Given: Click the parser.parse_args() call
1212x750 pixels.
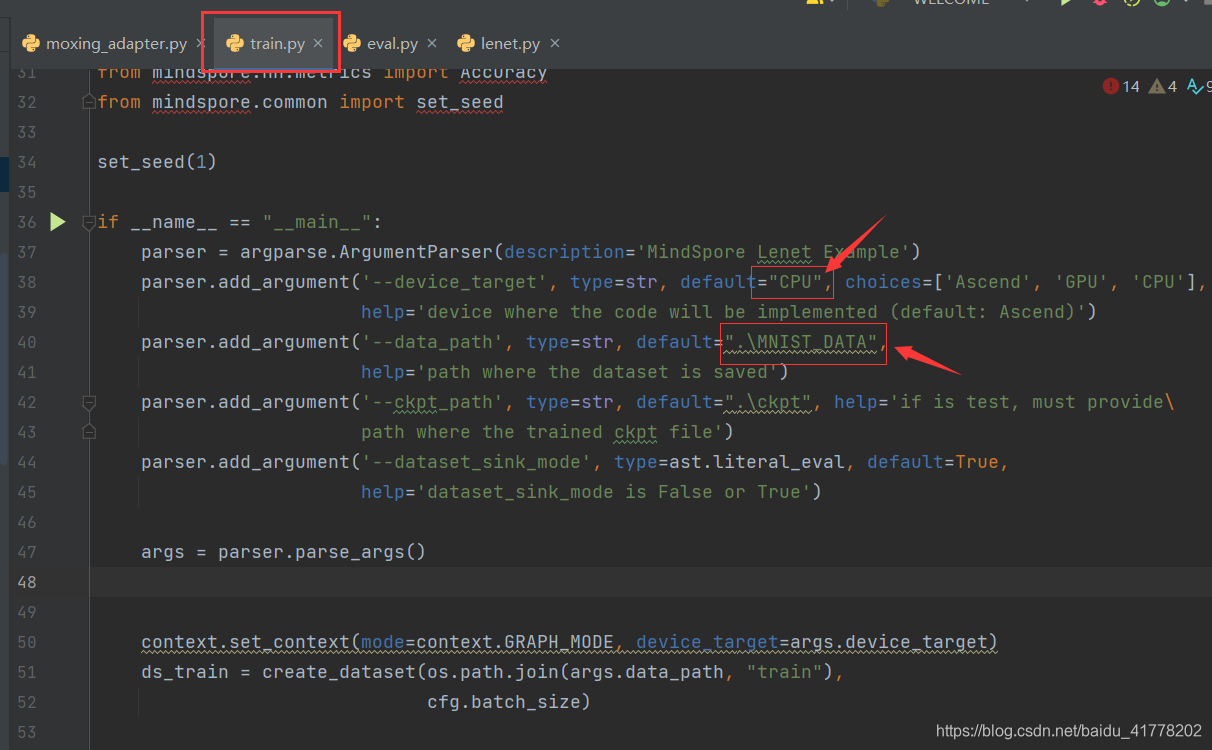Looking at the screenshot, I should point(322,551).
